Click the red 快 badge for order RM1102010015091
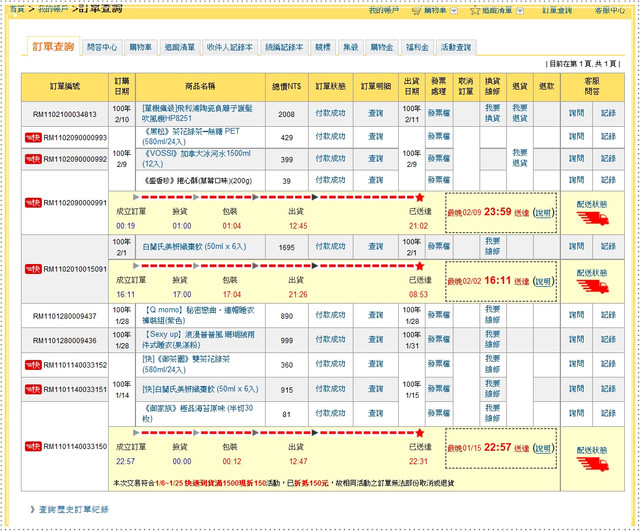Image resolution: width=640 pixels, height=531 pixels. pos(33,269)
